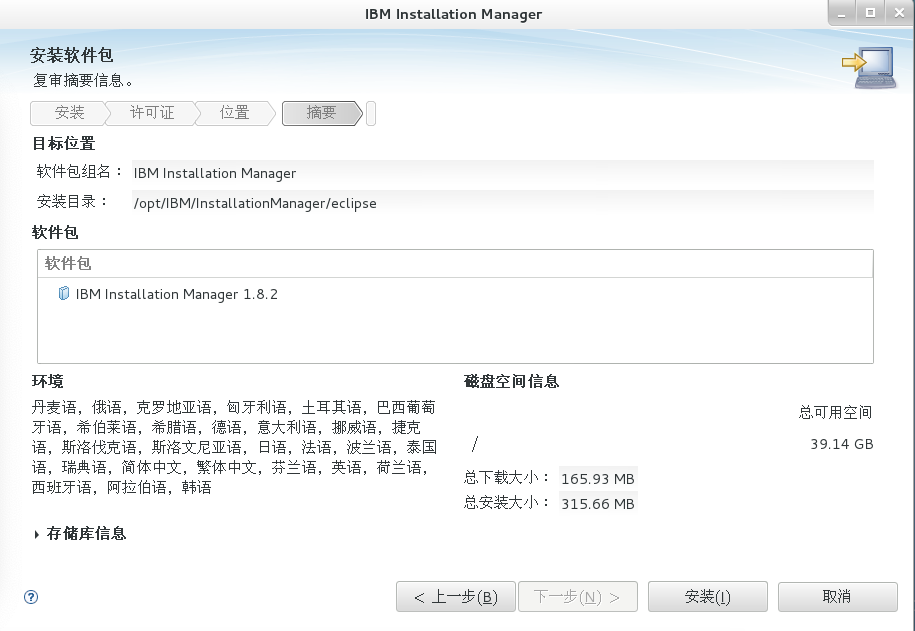
Task: Click the 39.14 GB available space value
Action: (x=841, y=444)
